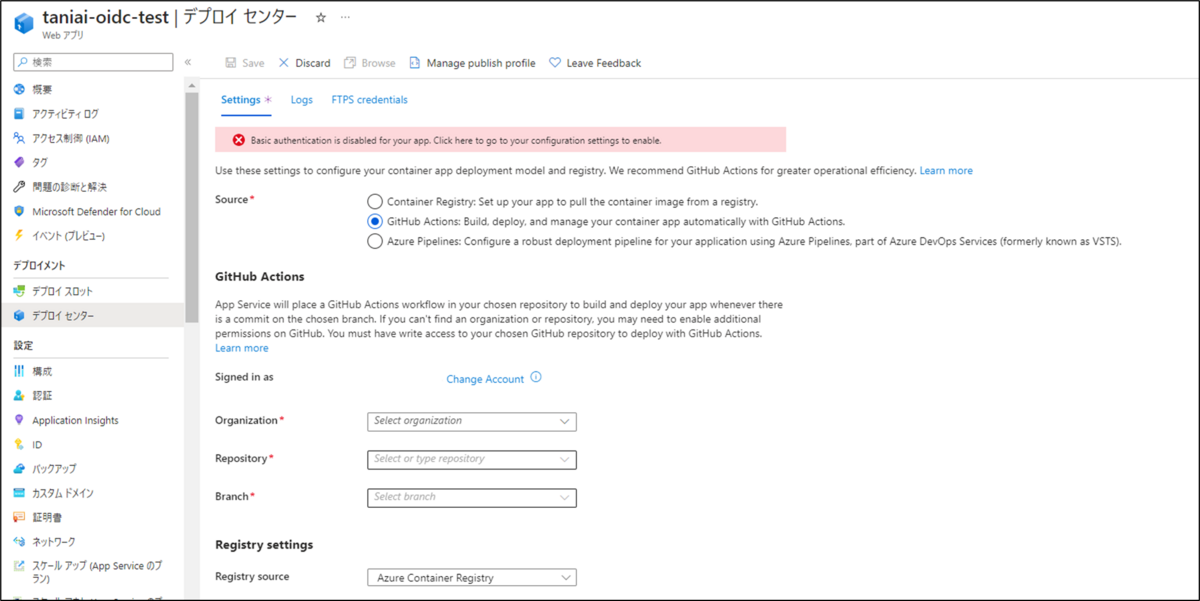Click the basic authentication disabled error banner
The height and width of the screenshot is (601, 1200).
[501, 140]
